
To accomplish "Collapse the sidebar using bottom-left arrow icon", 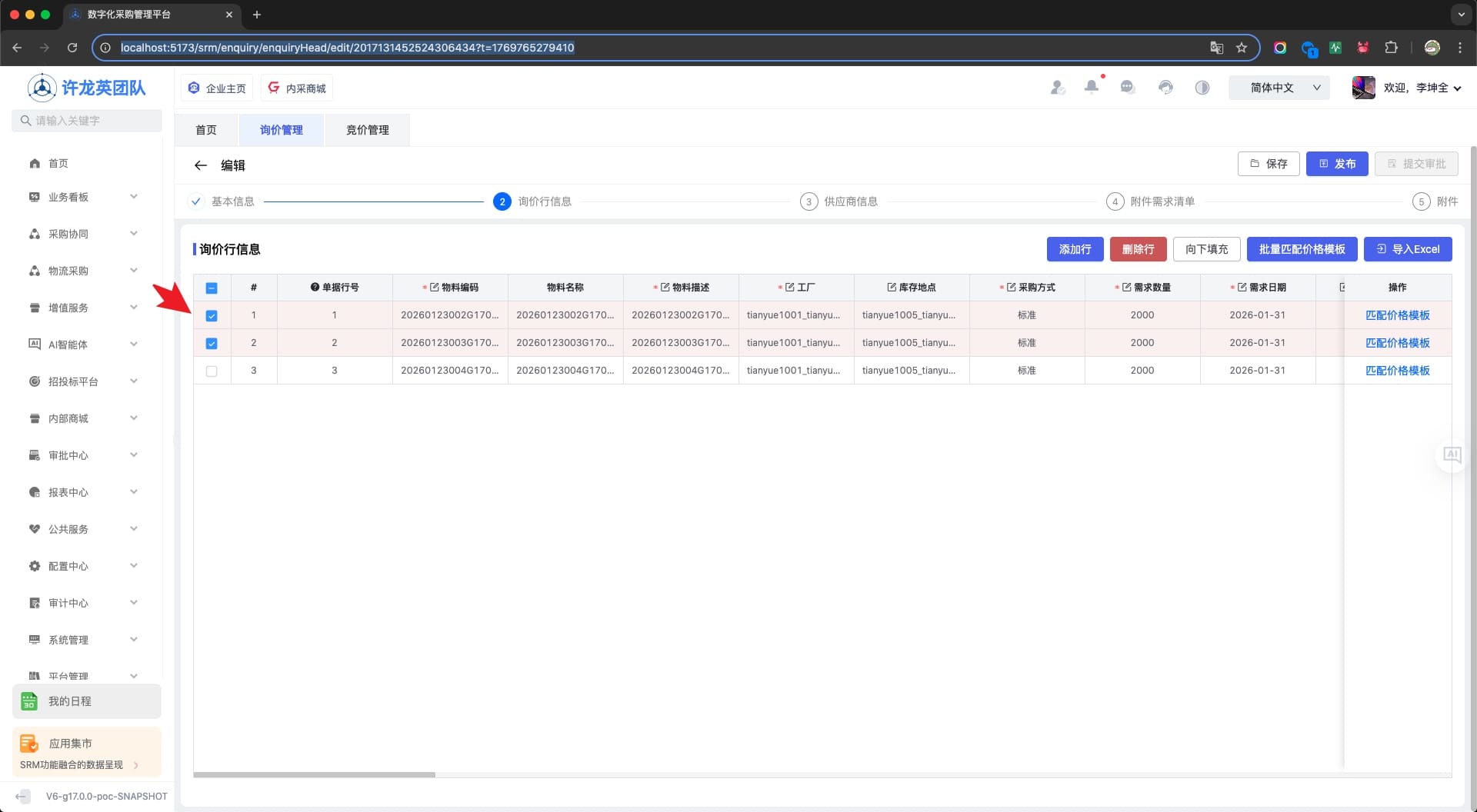I will coord(23,796).
